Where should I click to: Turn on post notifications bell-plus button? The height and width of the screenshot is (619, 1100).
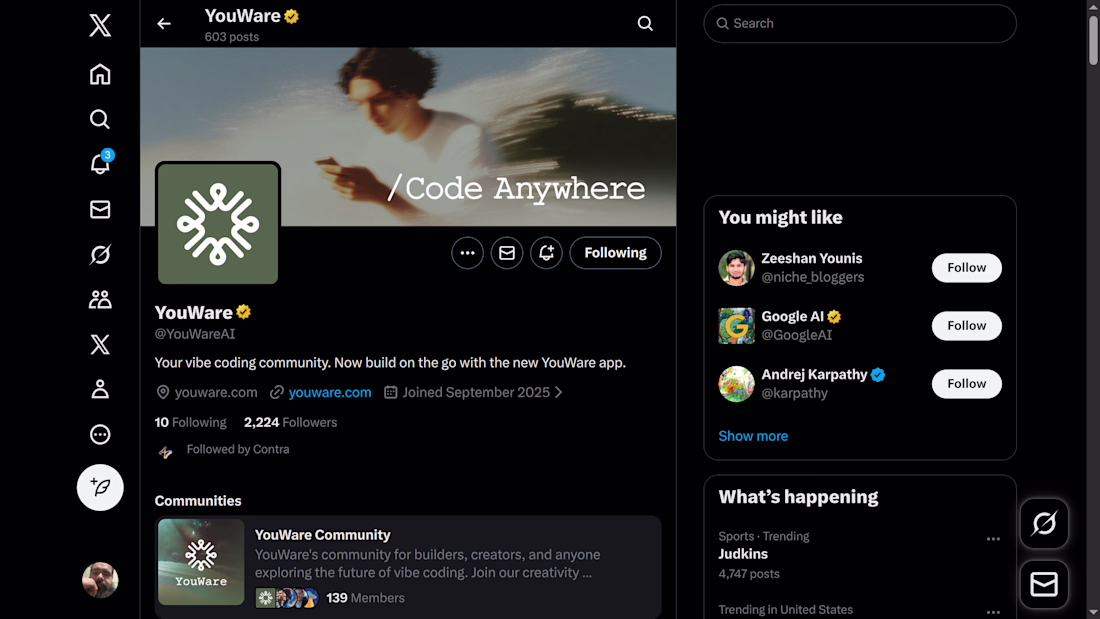[546, 253]
